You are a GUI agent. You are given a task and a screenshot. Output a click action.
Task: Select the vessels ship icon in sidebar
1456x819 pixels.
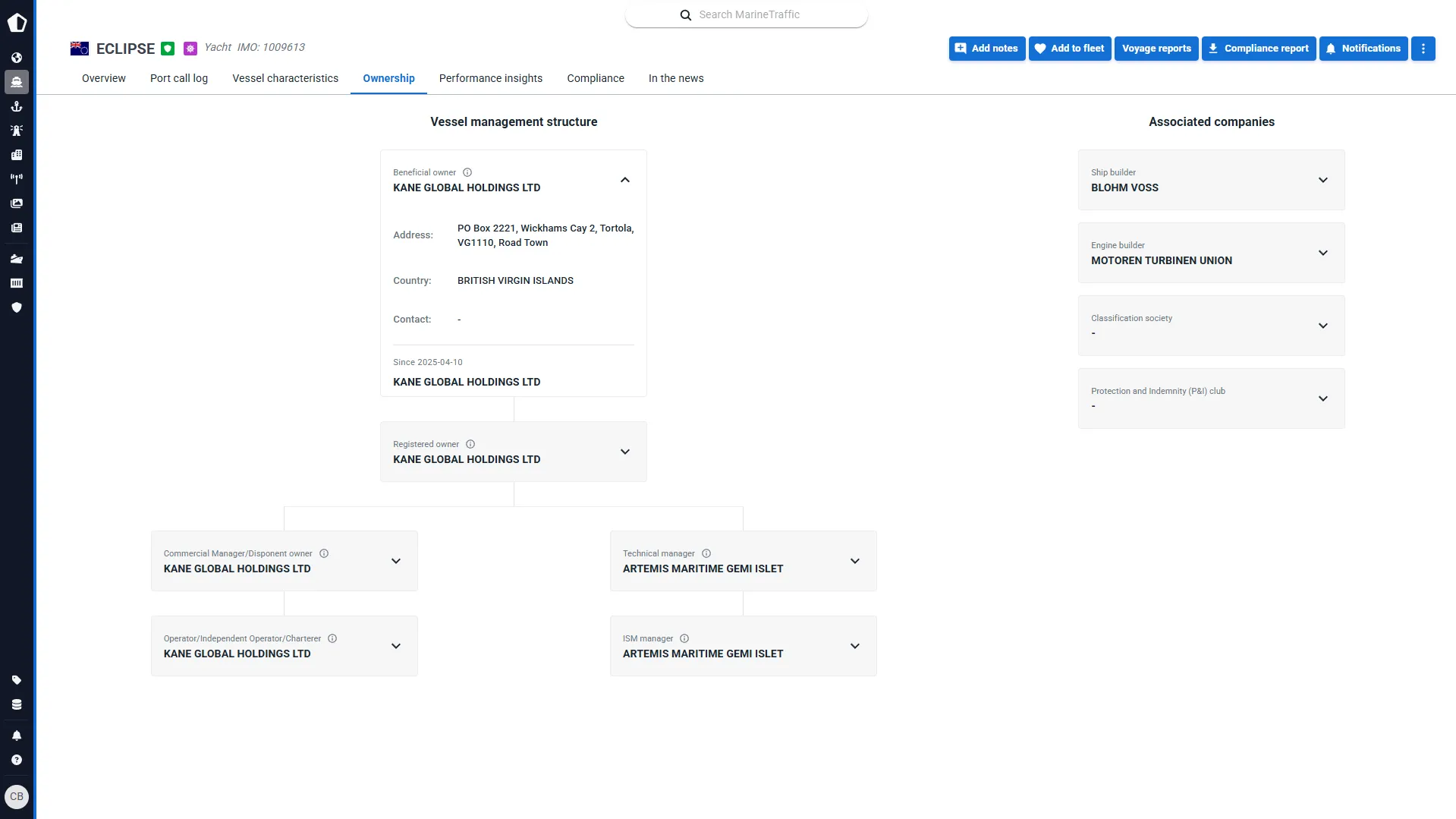coord(17,82)
